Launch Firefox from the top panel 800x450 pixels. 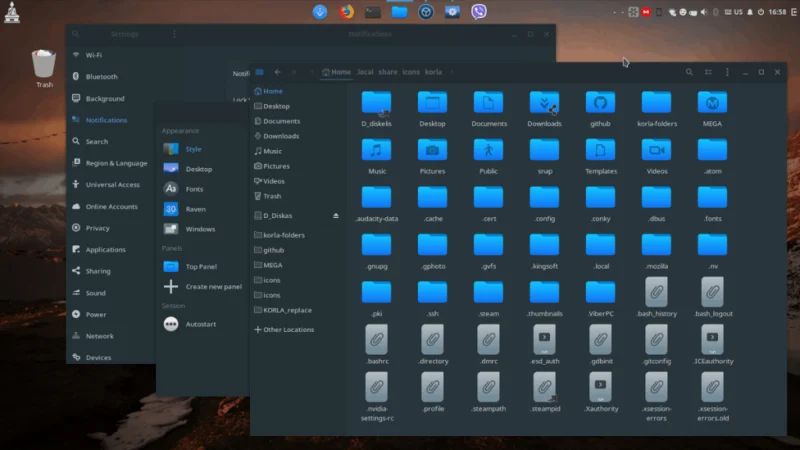tap(346, 11)
